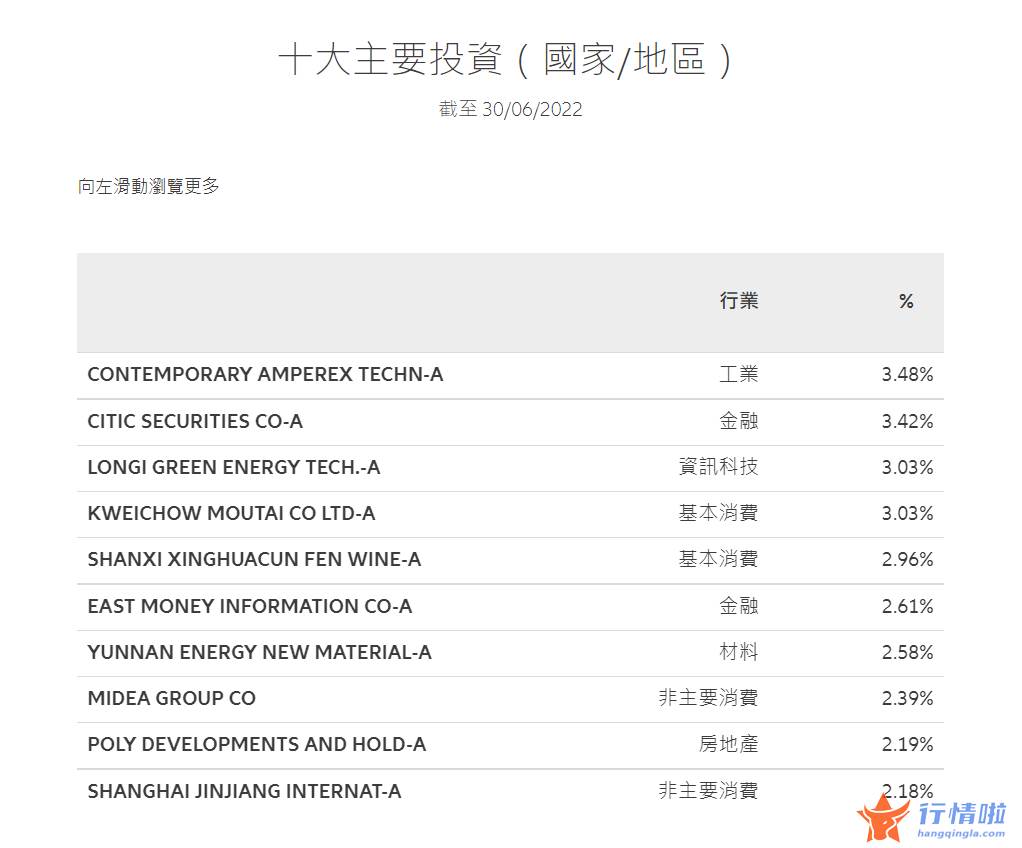Select SHANXI XINGHUACUN FEN WINE-A row name
Viewport: 1022px width, 848px height.
pos(254,559)
